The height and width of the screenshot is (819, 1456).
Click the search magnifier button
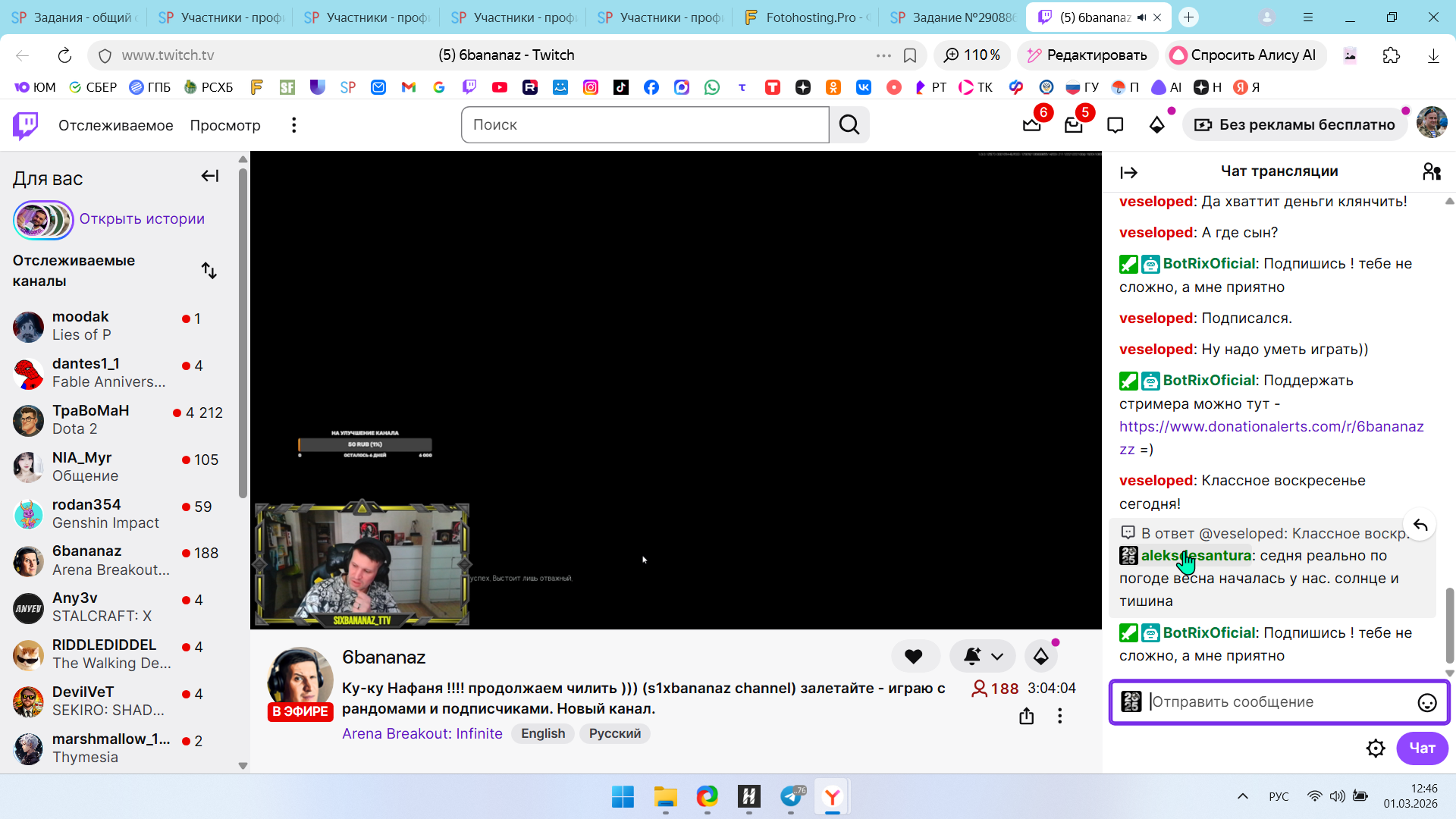tap(849, 125)
